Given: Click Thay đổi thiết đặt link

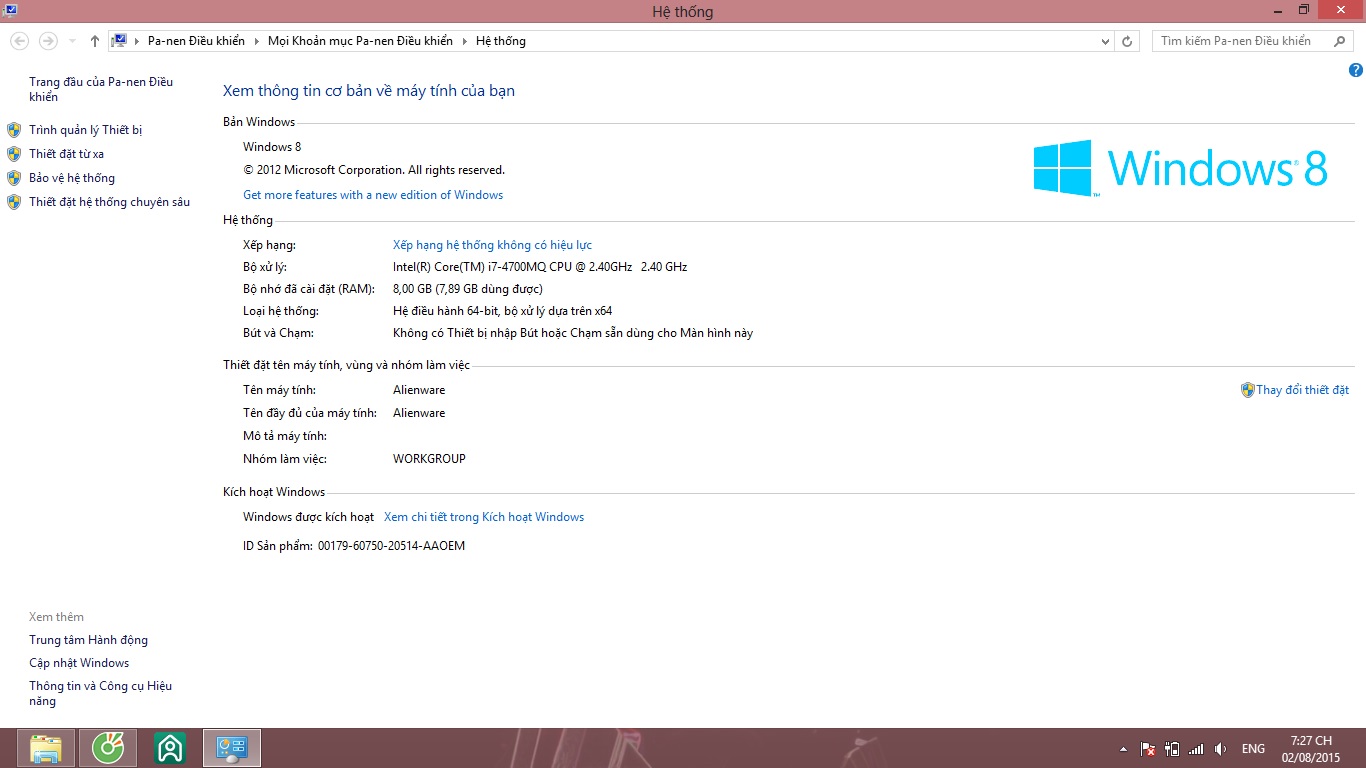Looking at the screenshot, I should [1302, 390].
